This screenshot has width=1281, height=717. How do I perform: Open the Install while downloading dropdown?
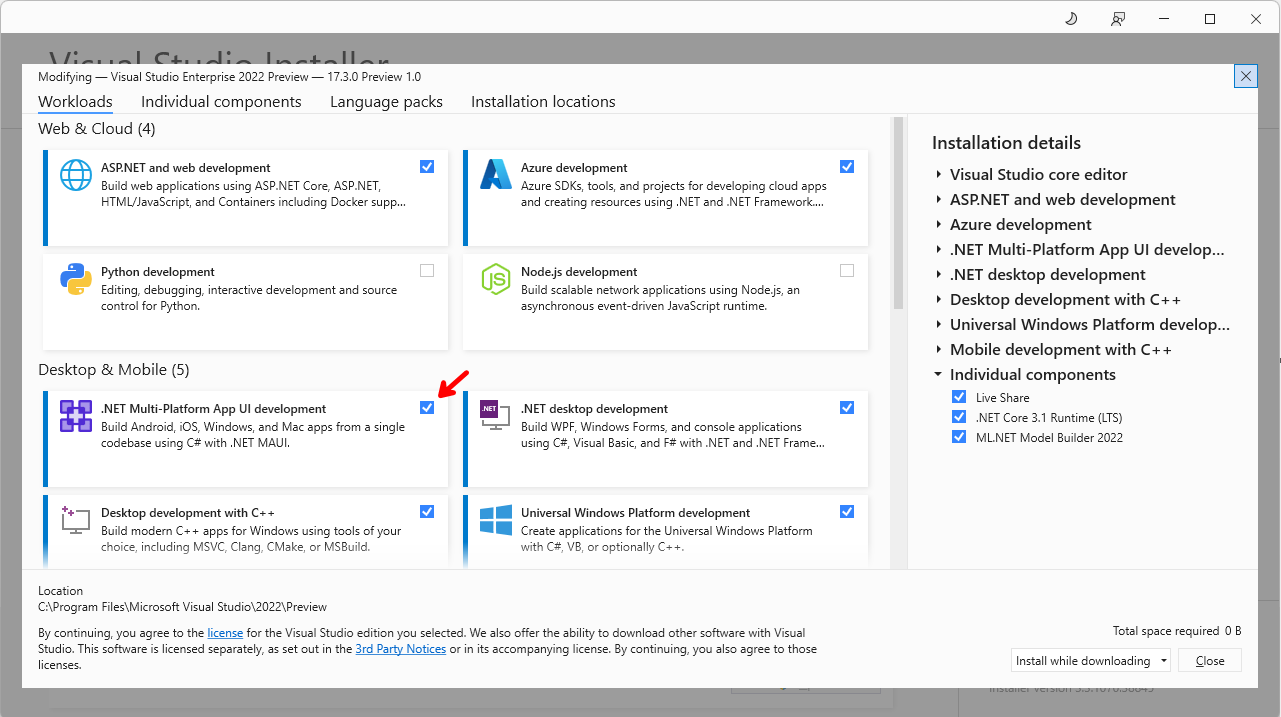click(1090, 661)
